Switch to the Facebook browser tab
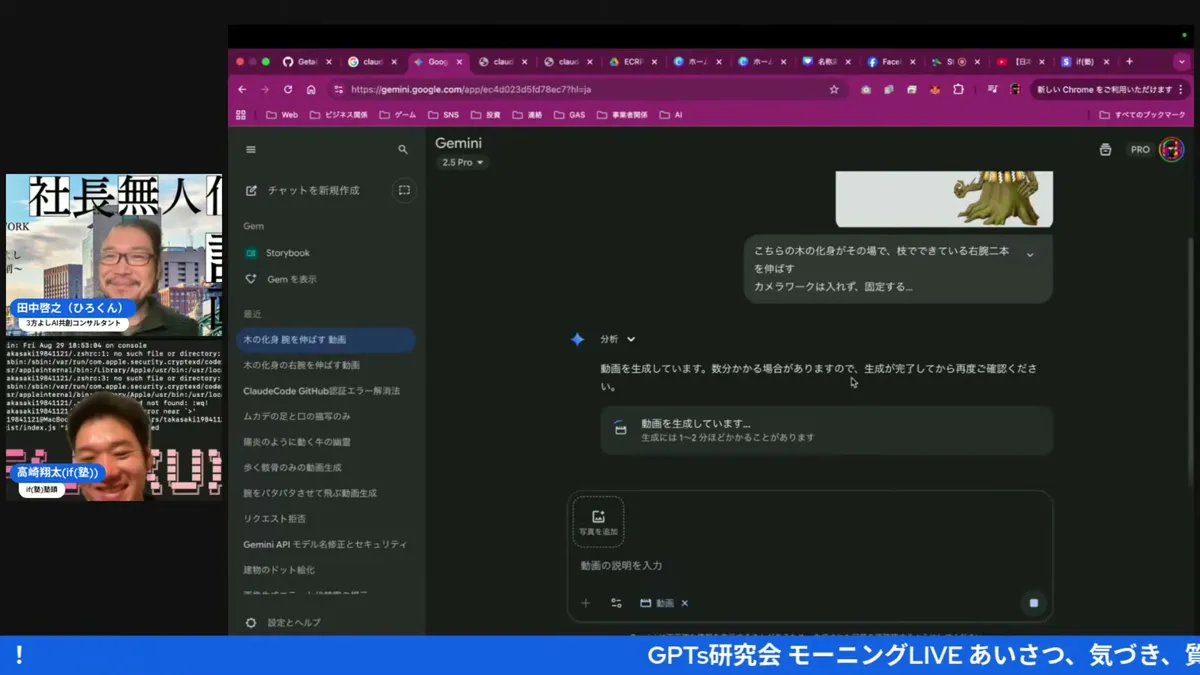The height and width of the screenshot is (675, 1200). (x=890, y=62)
